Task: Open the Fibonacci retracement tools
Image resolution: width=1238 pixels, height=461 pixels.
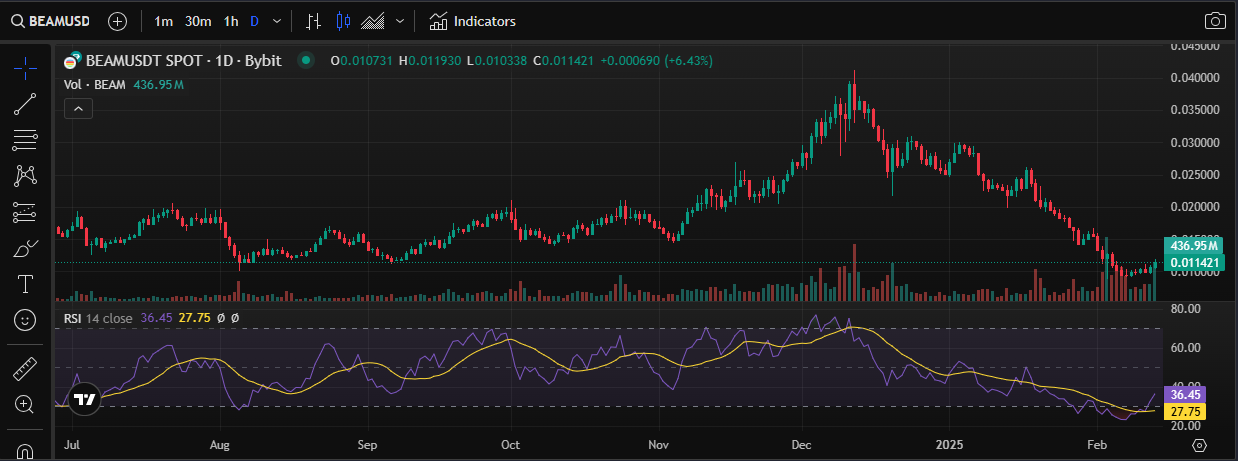Action: click(25, 139)
